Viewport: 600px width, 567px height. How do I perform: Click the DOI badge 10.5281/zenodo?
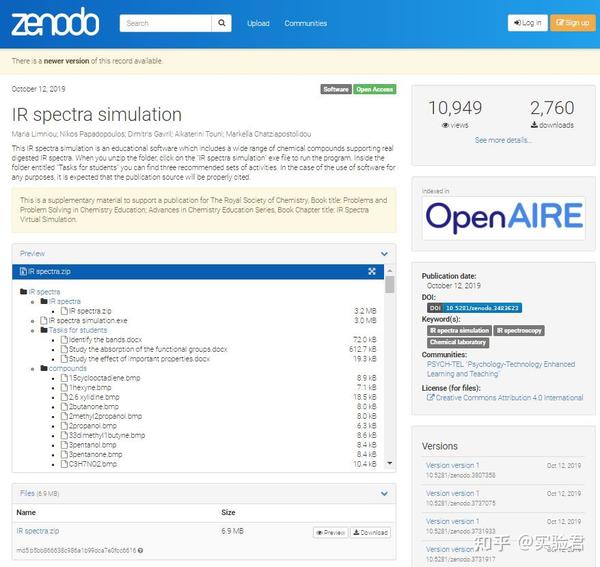474,308
